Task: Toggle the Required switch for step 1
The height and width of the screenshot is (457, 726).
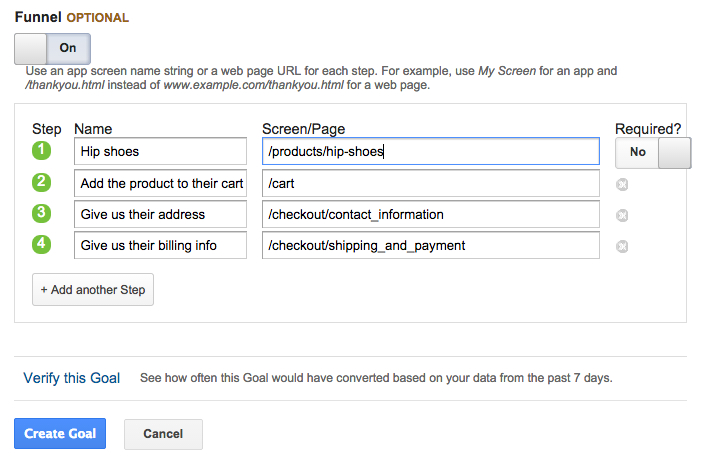Action: pyautogui.click(x=652, y=152)
